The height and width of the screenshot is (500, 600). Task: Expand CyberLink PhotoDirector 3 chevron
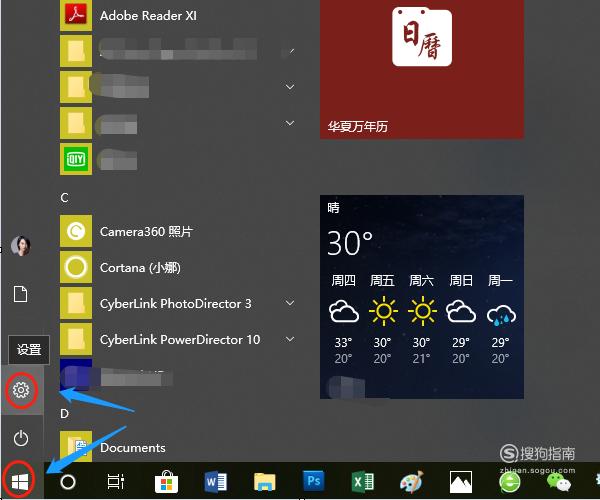290,303
